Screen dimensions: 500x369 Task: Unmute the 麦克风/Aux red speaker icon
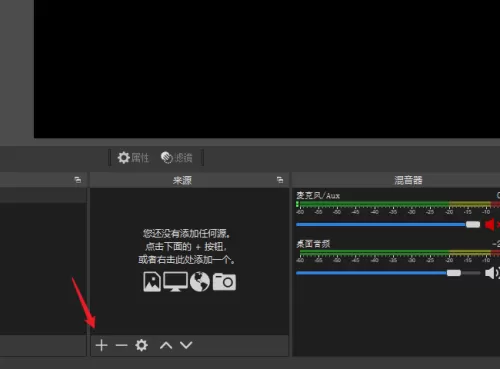point(491,225)
